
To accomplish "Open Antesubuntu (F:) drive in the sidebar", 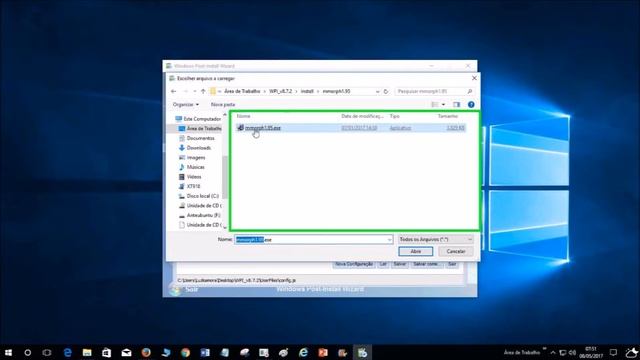I will (200, 215).
